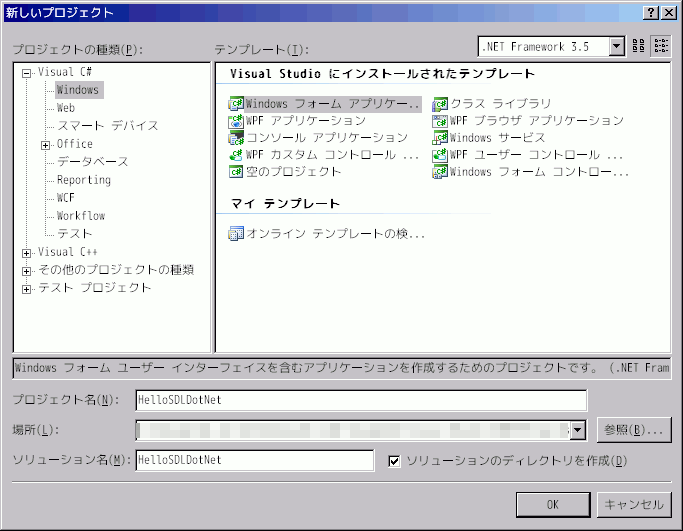The height and width of the screenshot is (531, 683).
Task: Select Reporting project type
Action: coord(84,180)
